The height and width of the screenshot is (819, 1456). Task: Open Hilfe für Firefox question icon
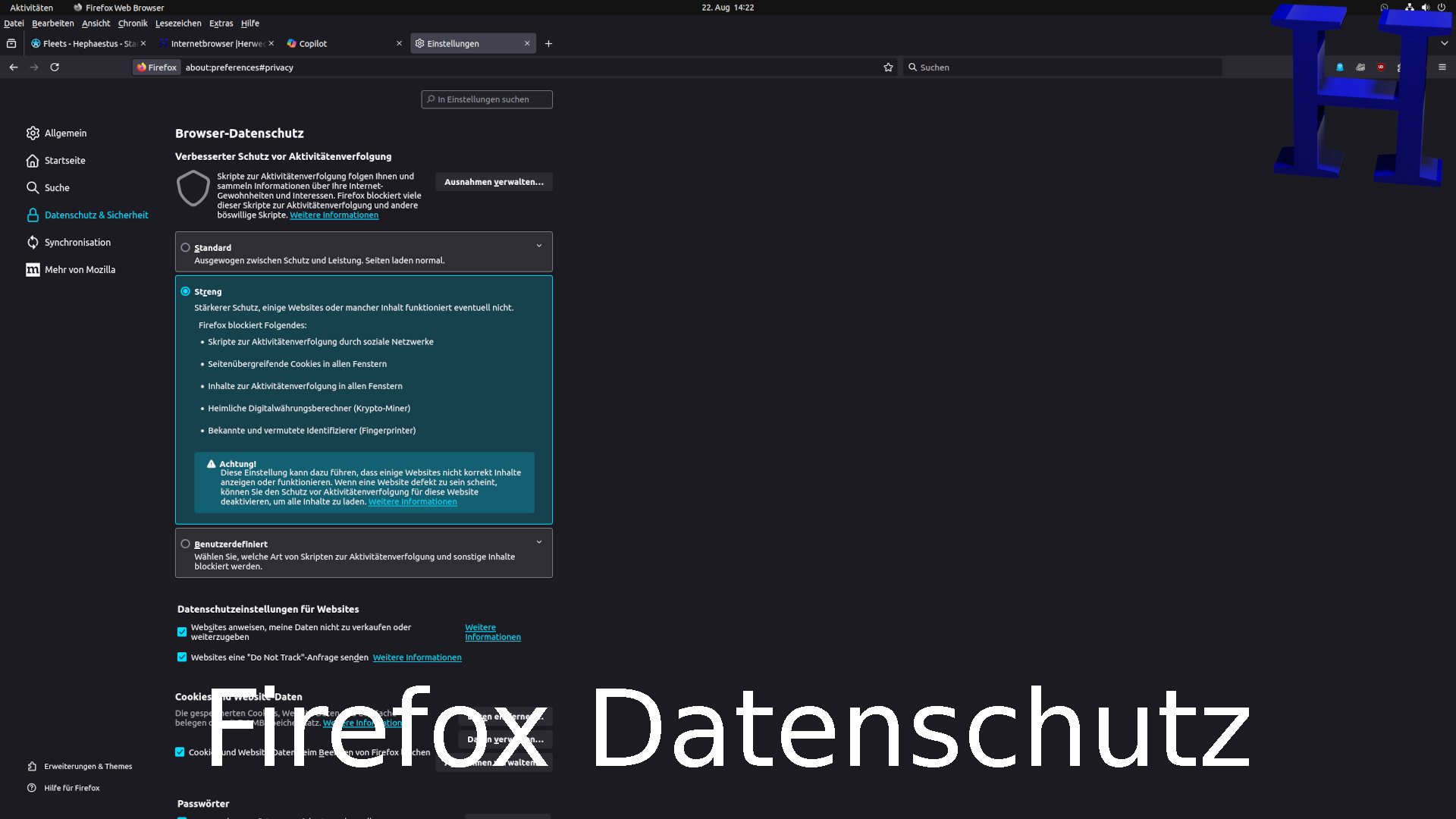[32, 787]
